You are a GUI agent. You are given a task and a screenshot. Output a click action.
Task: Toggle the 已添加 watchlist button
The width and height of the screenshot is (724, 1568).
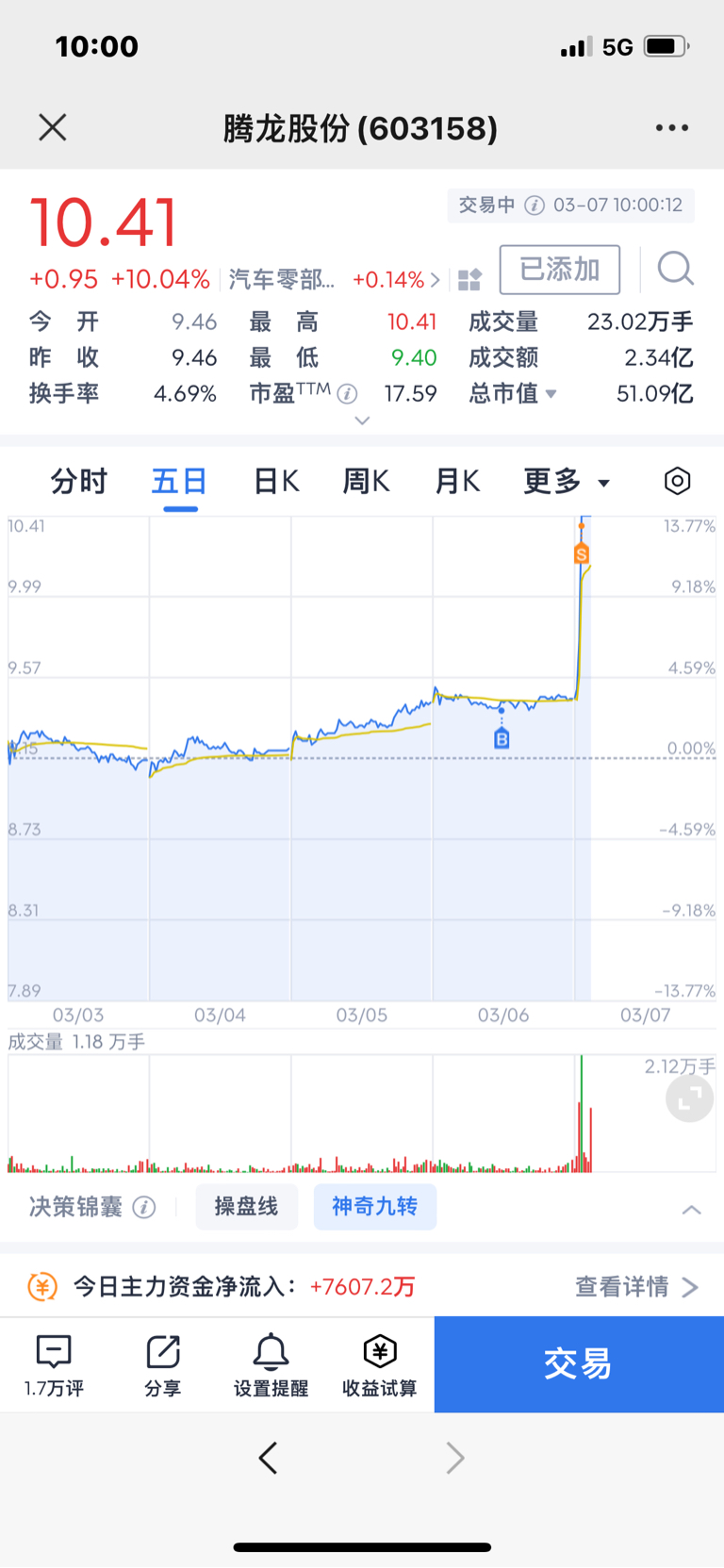tap(560, 270)
